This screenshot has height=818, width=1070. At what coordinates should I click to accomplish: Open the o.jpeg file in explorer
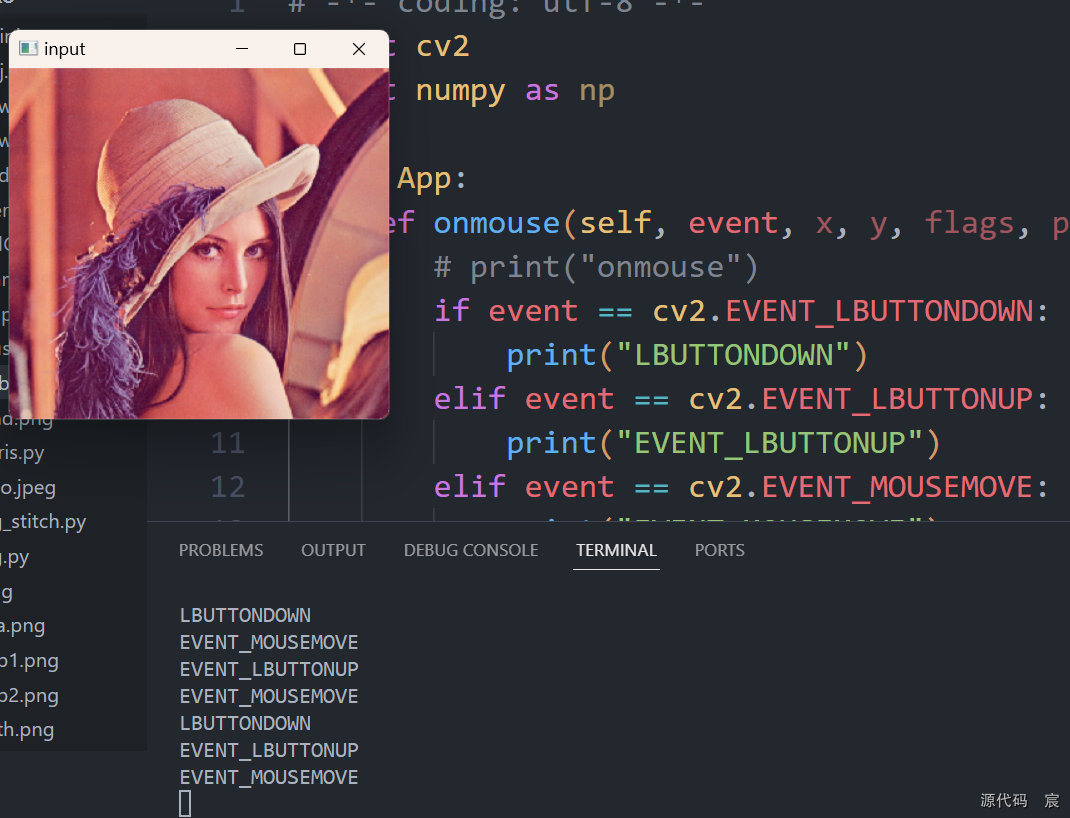28,488
